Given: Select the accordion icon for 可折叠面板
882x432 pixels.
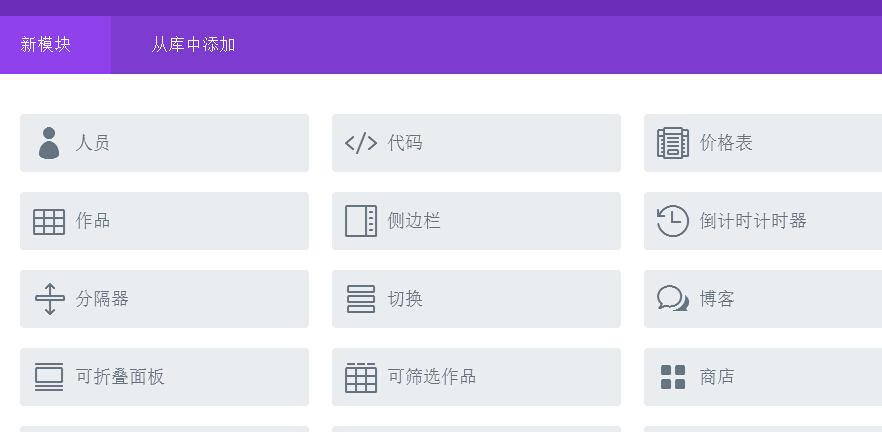Looking at the screenshot, I should [x=49, y=377].
